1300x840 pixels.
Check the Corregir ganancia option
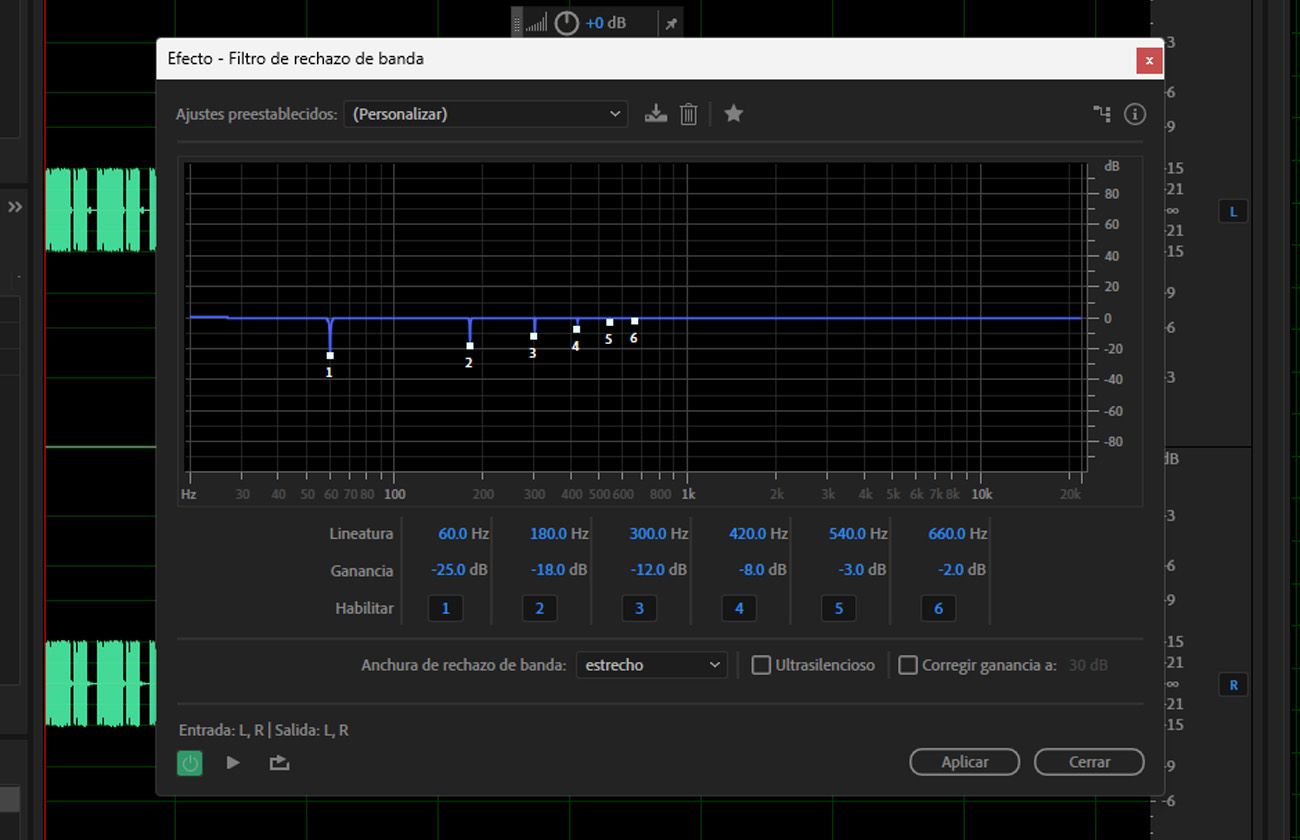point(908,664)
